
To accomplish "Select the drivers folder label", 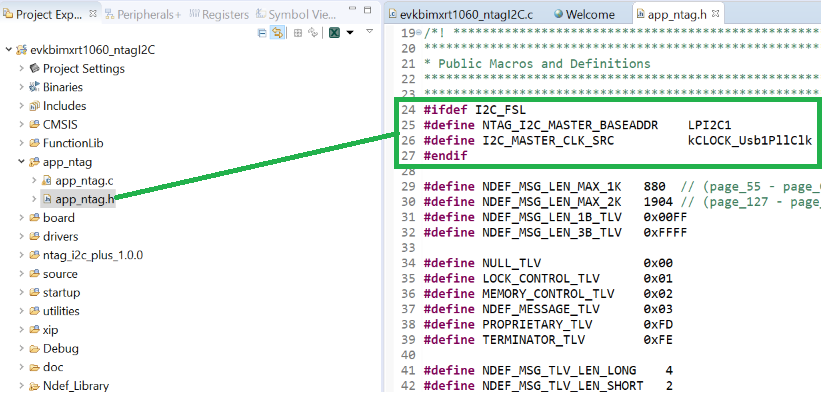I will pyautogui.click(x=61, y=236).
